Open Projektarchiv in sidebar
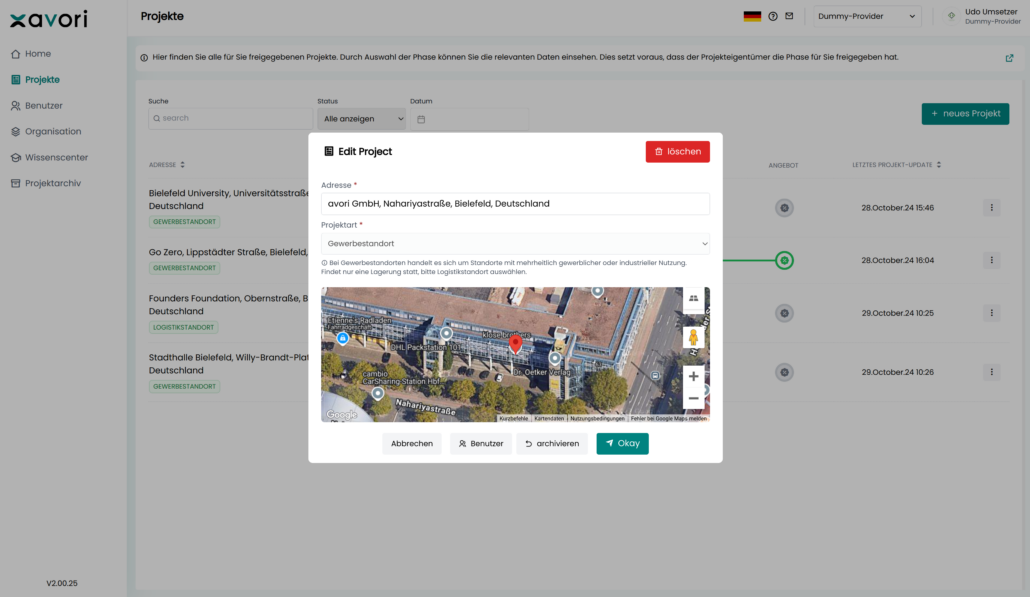Image resolution: width=1030 pixels, height=597 pixels. pos(46,183)
